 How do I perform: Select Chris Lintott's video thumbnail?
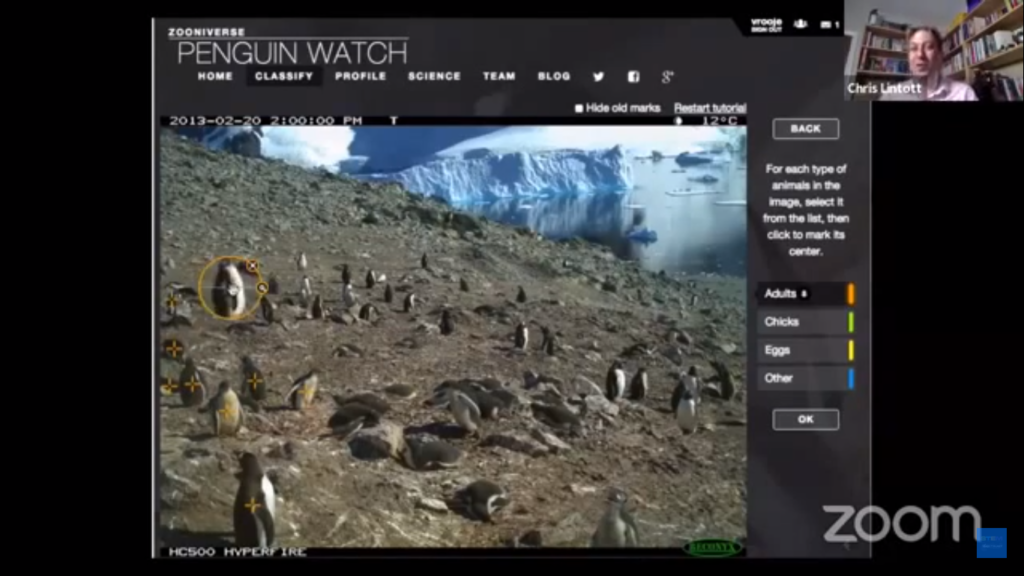click(934, 50)
